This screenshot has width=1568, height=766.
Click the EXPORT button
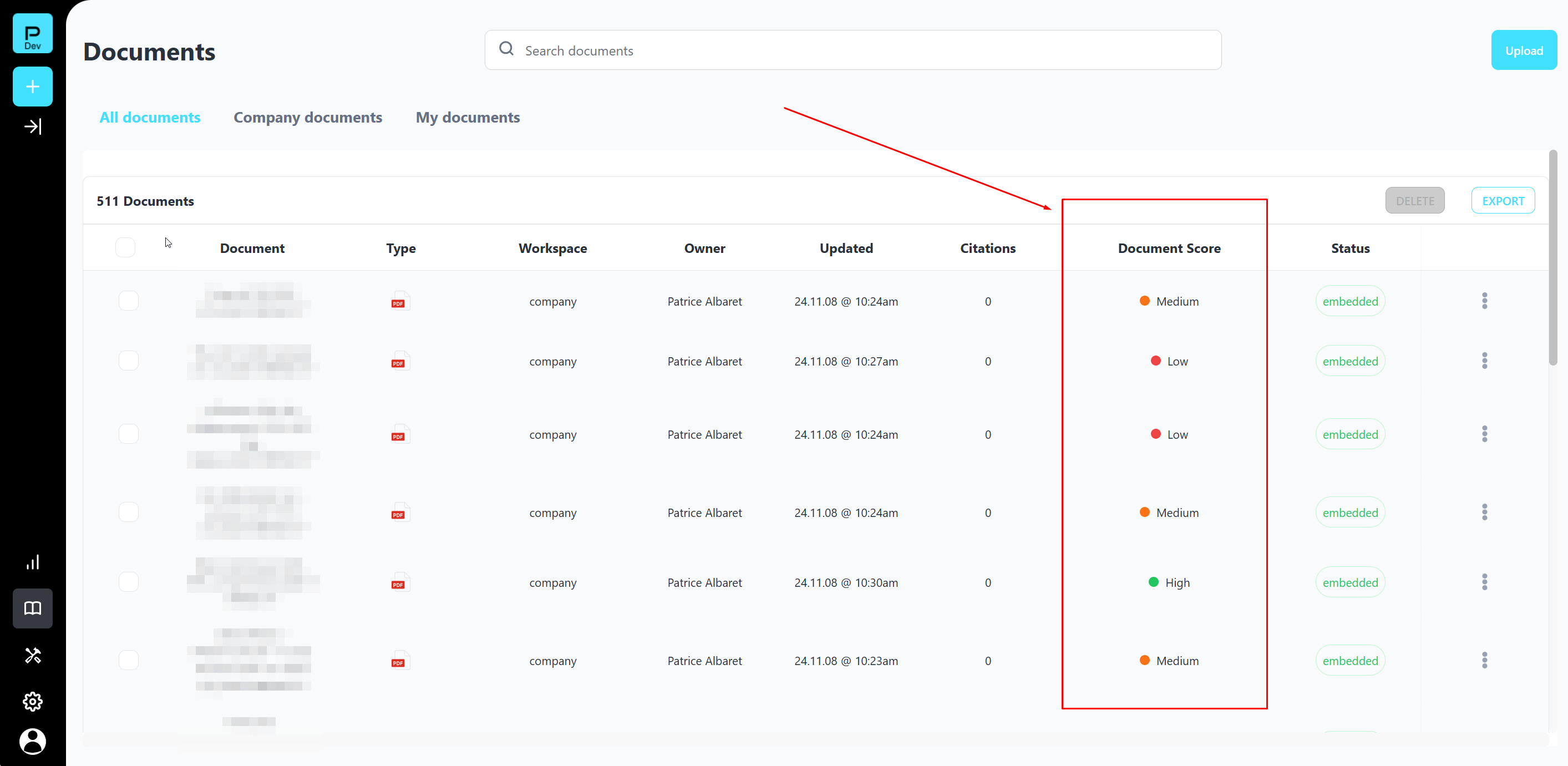[x=1502, y=201]
